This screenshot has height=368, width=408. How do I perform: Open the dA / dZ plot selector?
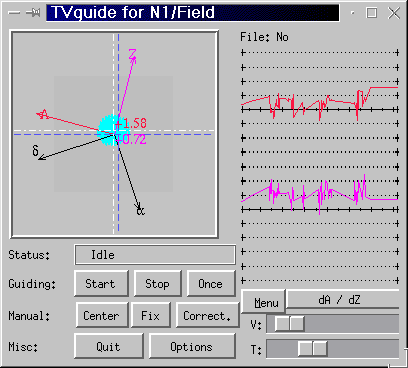(x=342, y=300)
